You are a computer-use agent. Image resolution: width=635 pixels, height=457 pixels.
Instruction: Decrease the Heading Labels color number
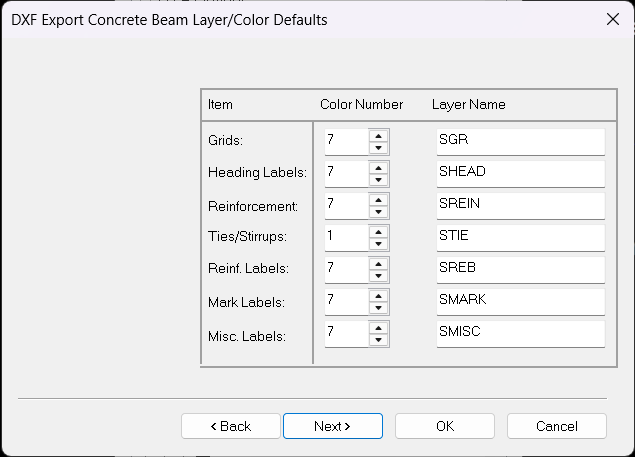coord(379,180)
